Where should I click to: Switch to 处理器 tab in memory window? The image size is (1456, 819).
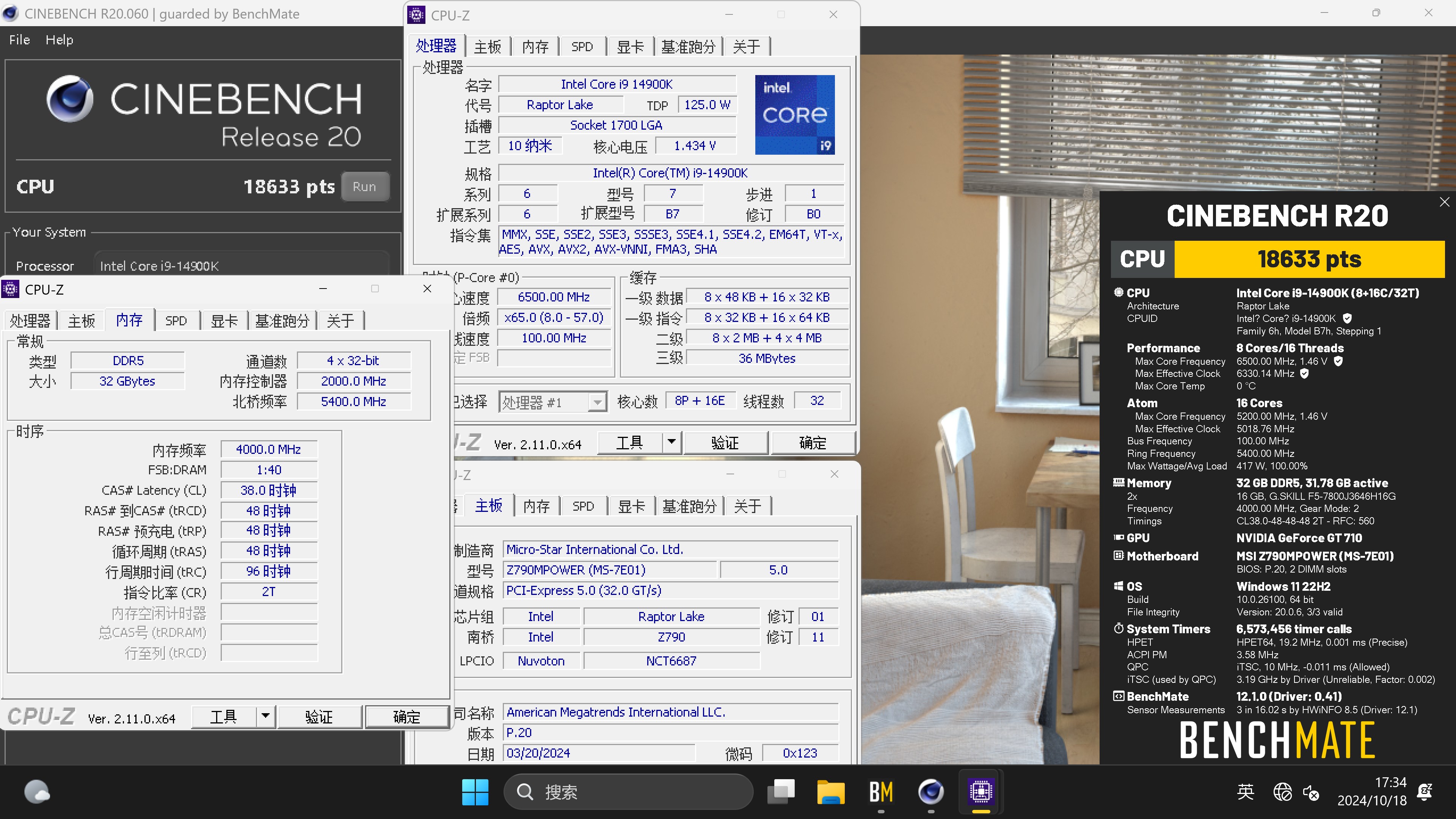[x=30, y=321]
